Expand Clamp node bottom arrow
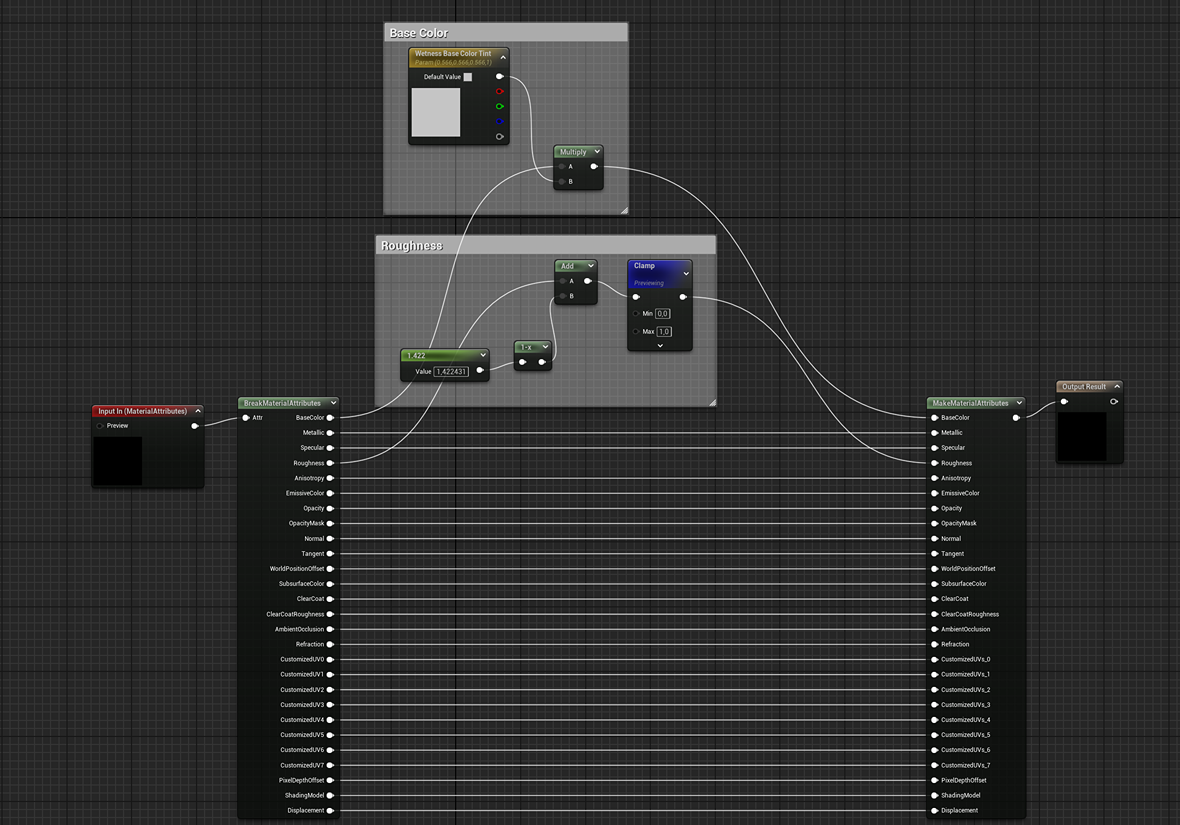Screen dimensions: 1180x825 pyautogui.click(x=660, y=346)
